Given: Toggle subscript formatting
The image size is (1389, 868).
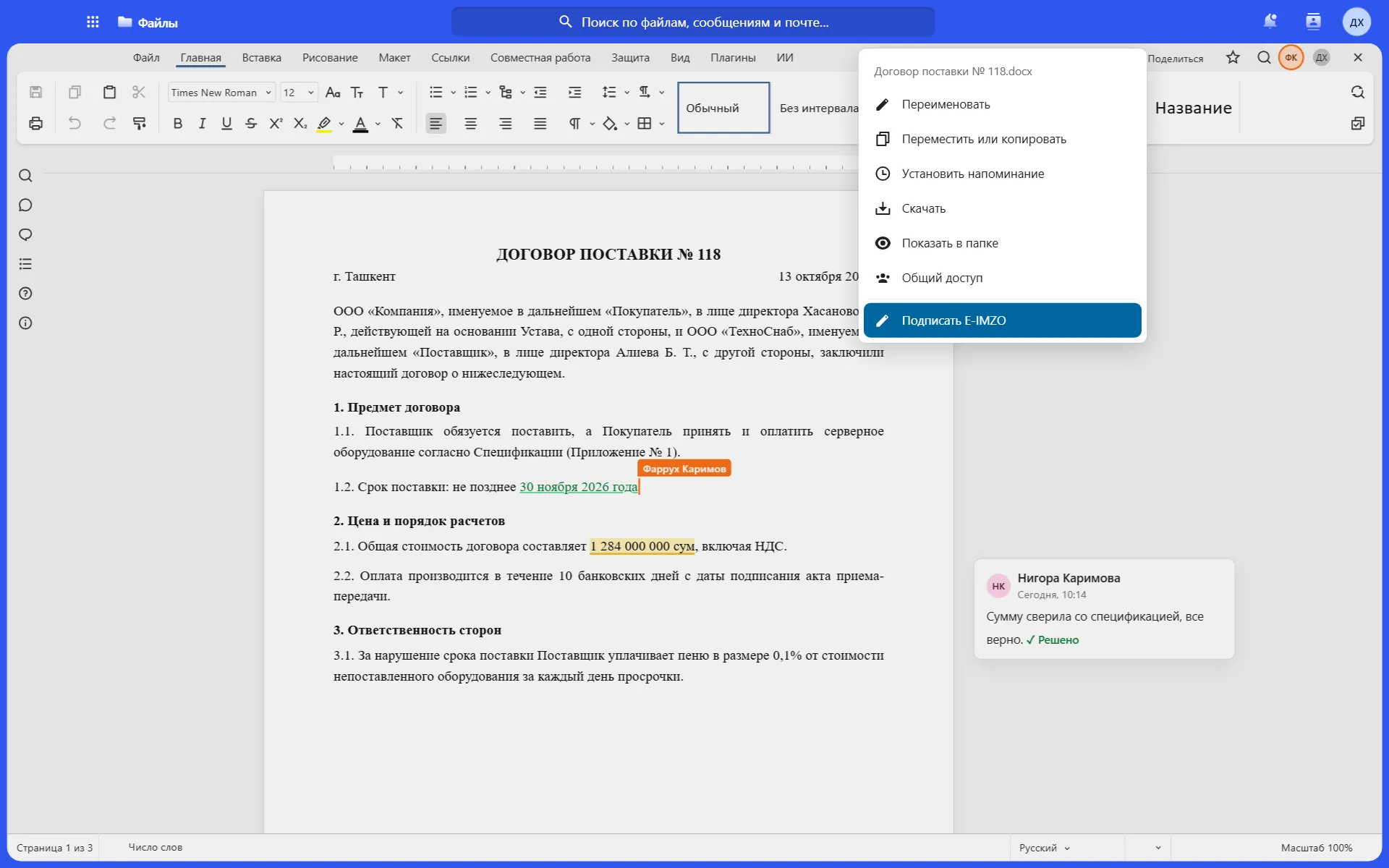Looking at the screenshot, I should [x=300, y=124].
